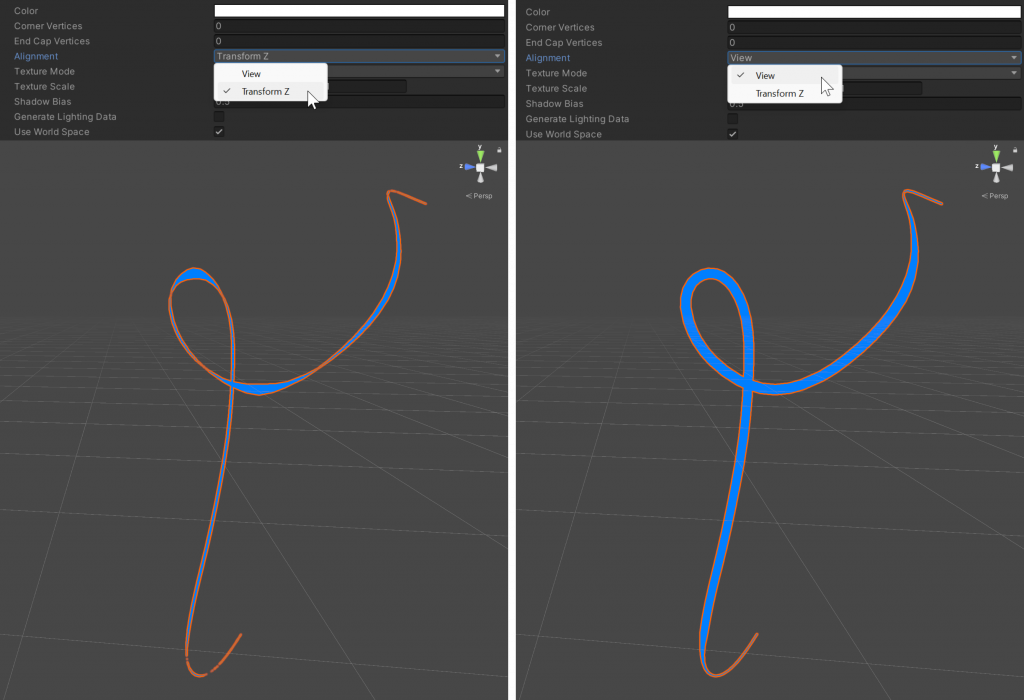The height and width of the screenshot is (700, 1024).
Task: Click Persp below the left scene gizmo
Action: tap(478, 196)
